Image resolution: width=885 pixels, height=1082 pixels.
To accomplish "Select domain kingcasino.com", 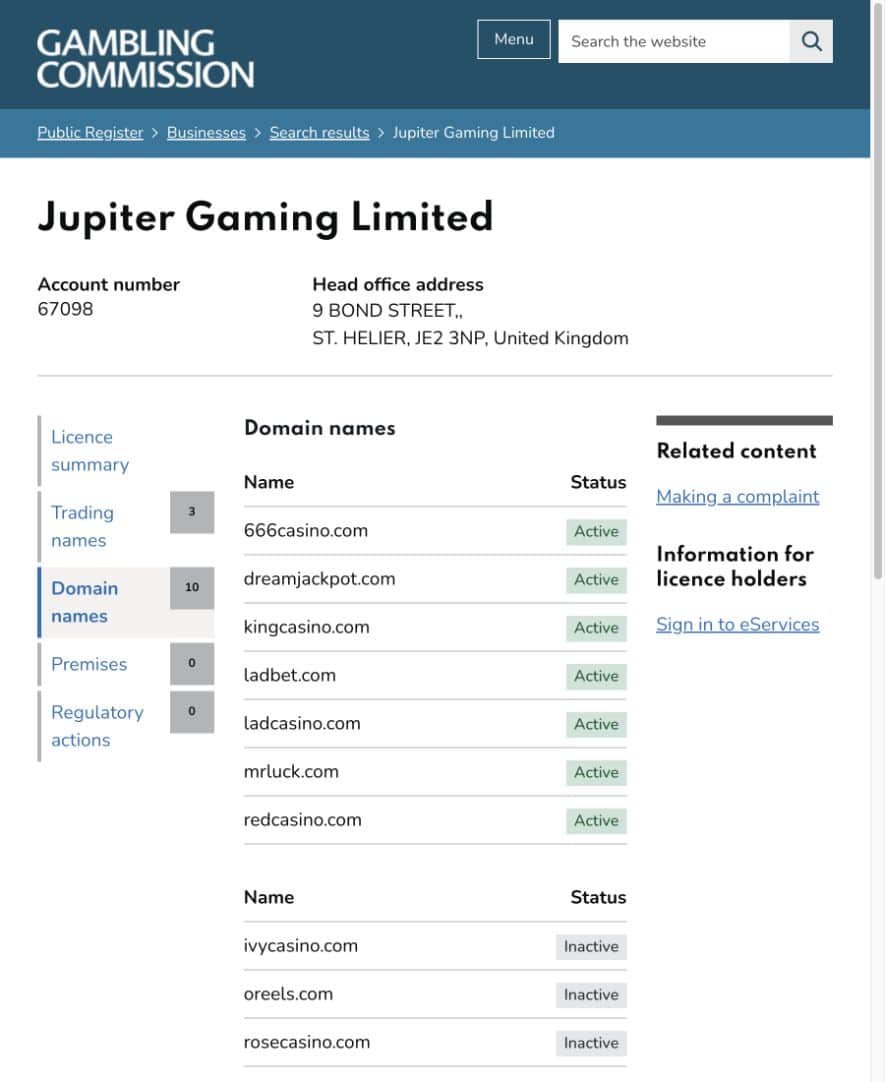I will click(x=306, y=627).
